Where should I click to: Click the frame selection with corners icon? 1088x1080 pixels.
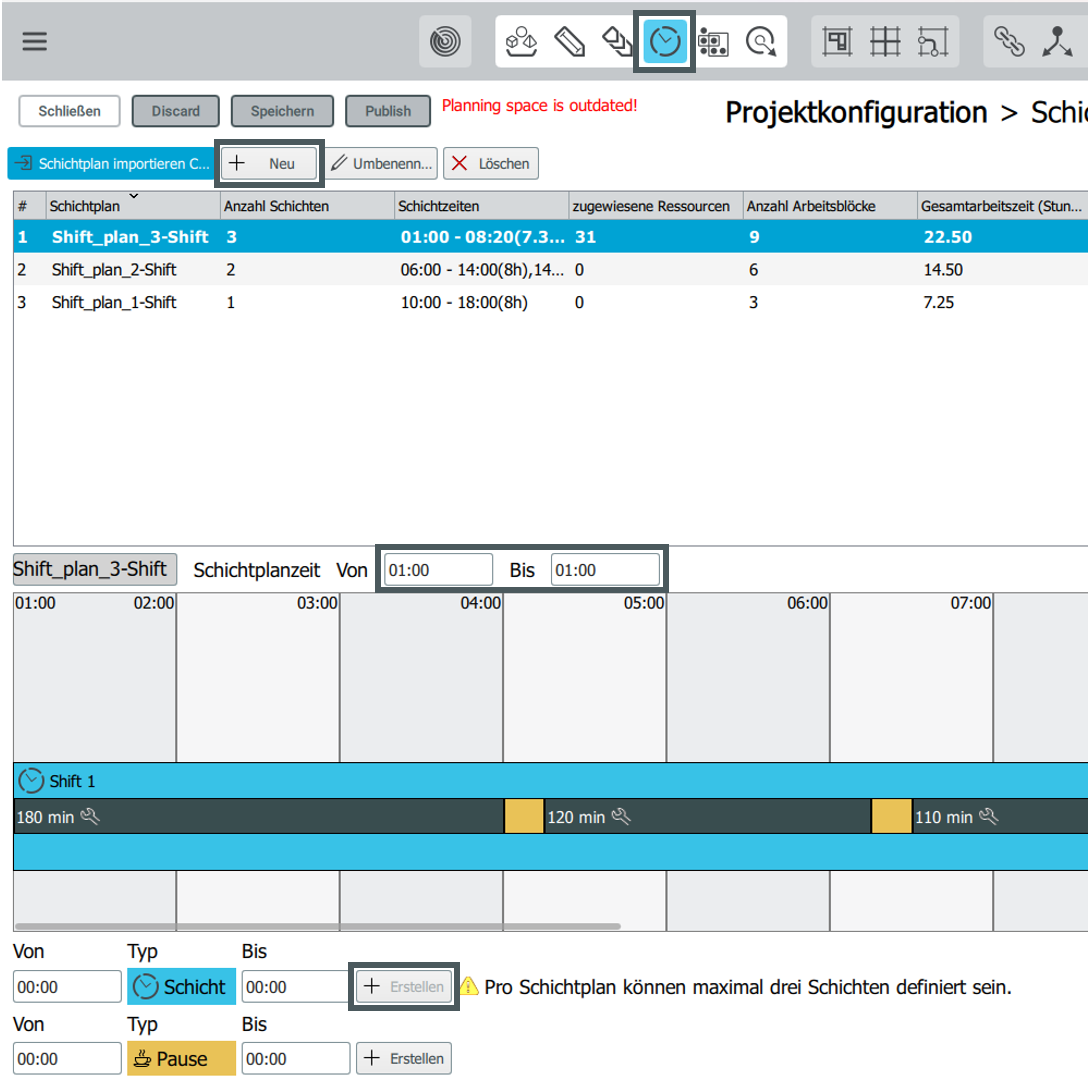[933, 42]
